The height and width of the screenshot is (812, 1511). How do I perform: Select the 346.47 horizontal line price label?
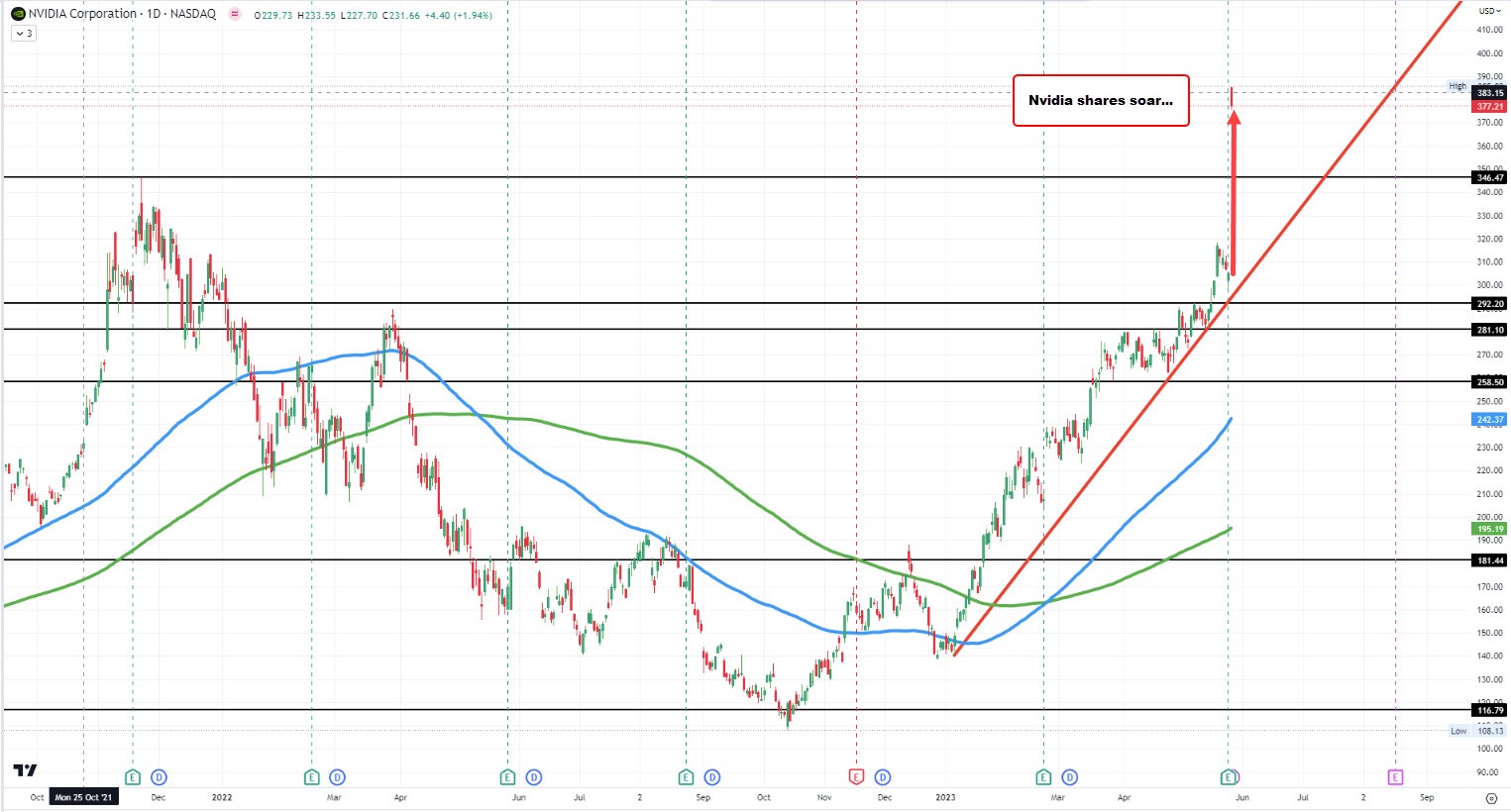click(x=1490, y=178)
